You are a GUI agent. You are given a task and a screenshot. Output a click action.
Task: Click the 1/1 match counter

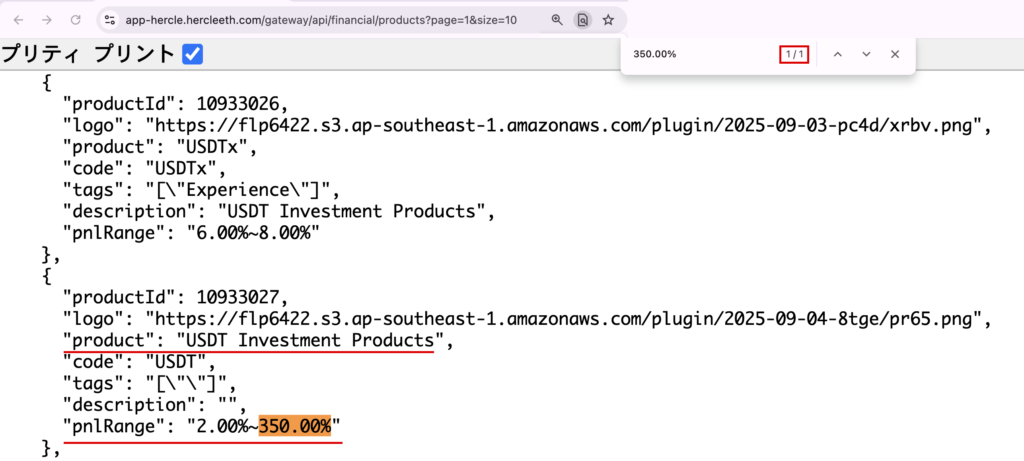coord(794,55)
